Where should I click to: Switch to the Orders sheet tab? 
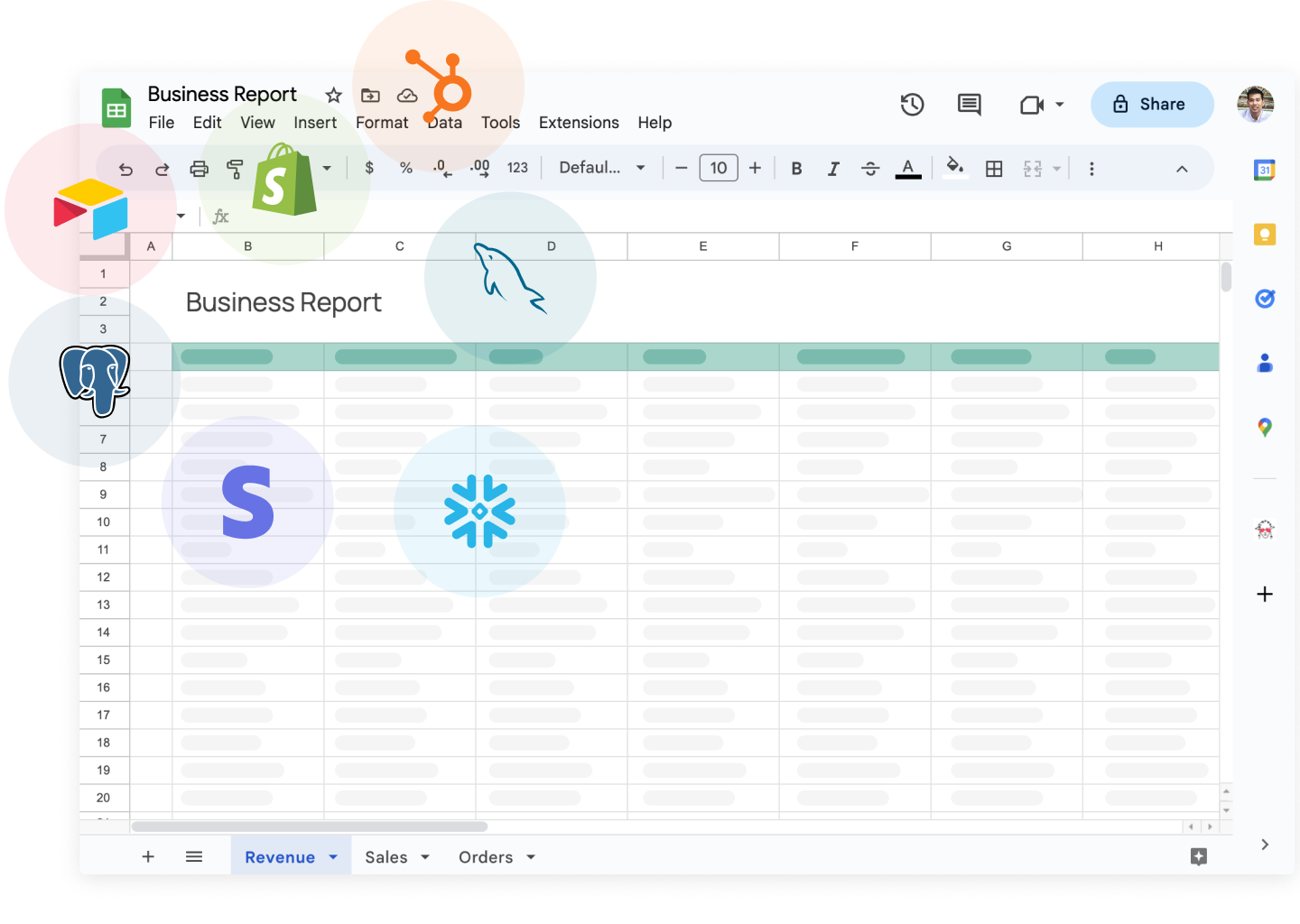[x=486, y=857]
